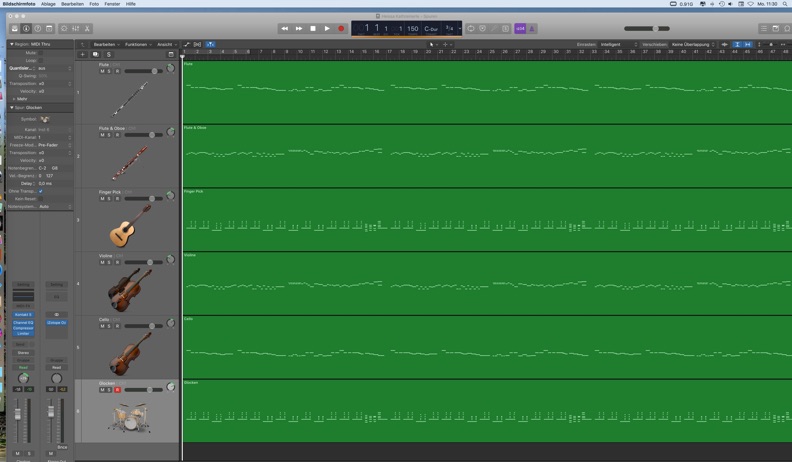
Task: Collapse the Spur Glocken section
Action: [12, 108]
